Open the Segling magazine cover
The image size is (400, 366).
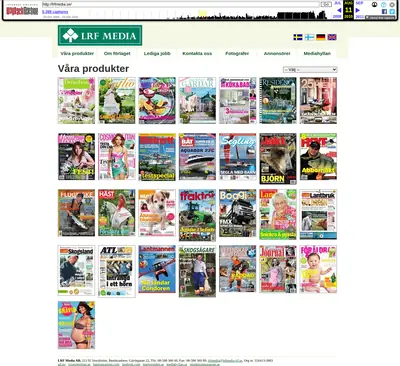pos(238,157)
